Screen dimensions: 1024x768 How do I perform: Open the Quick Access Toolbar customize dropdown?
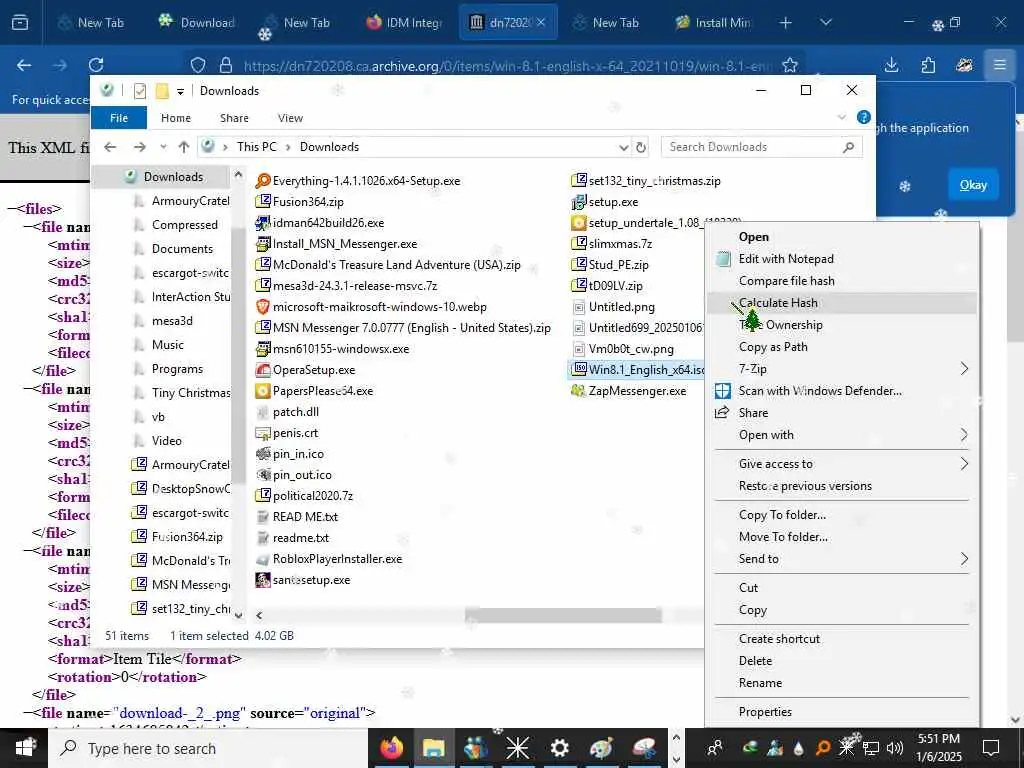coord(180,91)
